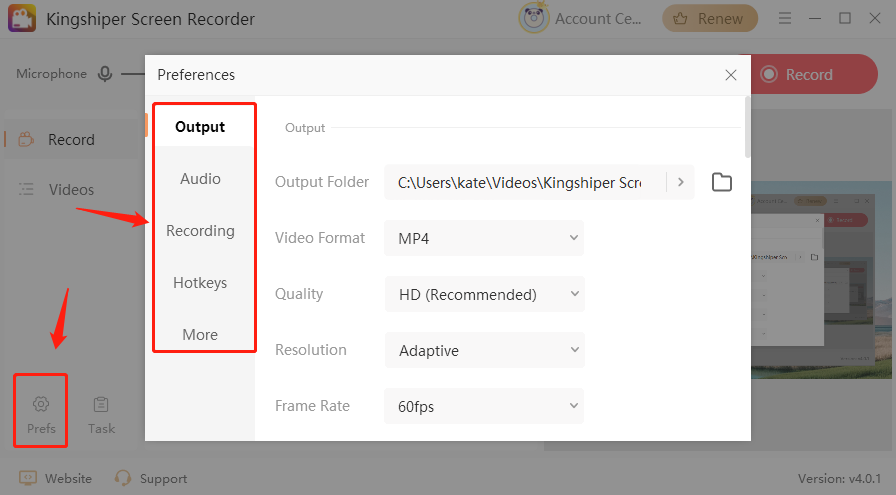Open the Task clipboard icon
Image resolution: width=896 pixels, height=495 pixels.
click(101, 404)
